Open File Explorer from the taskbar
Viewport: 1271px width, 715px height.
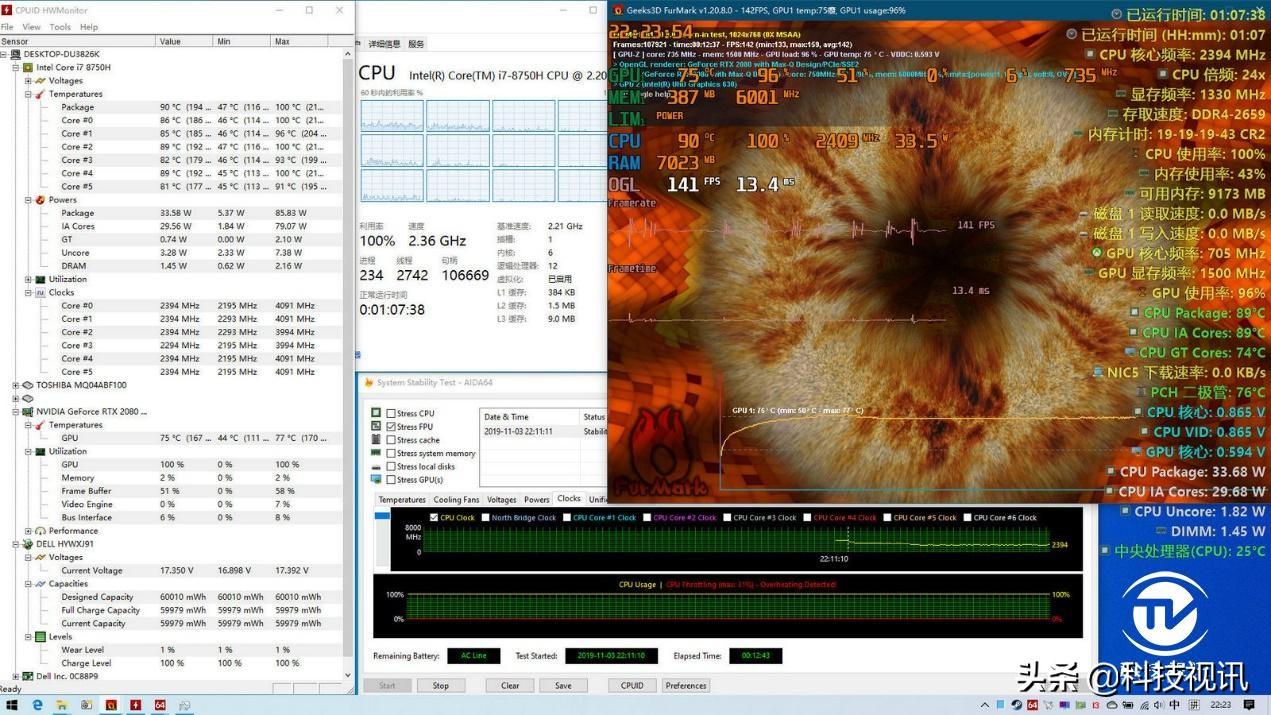(62, 705)
